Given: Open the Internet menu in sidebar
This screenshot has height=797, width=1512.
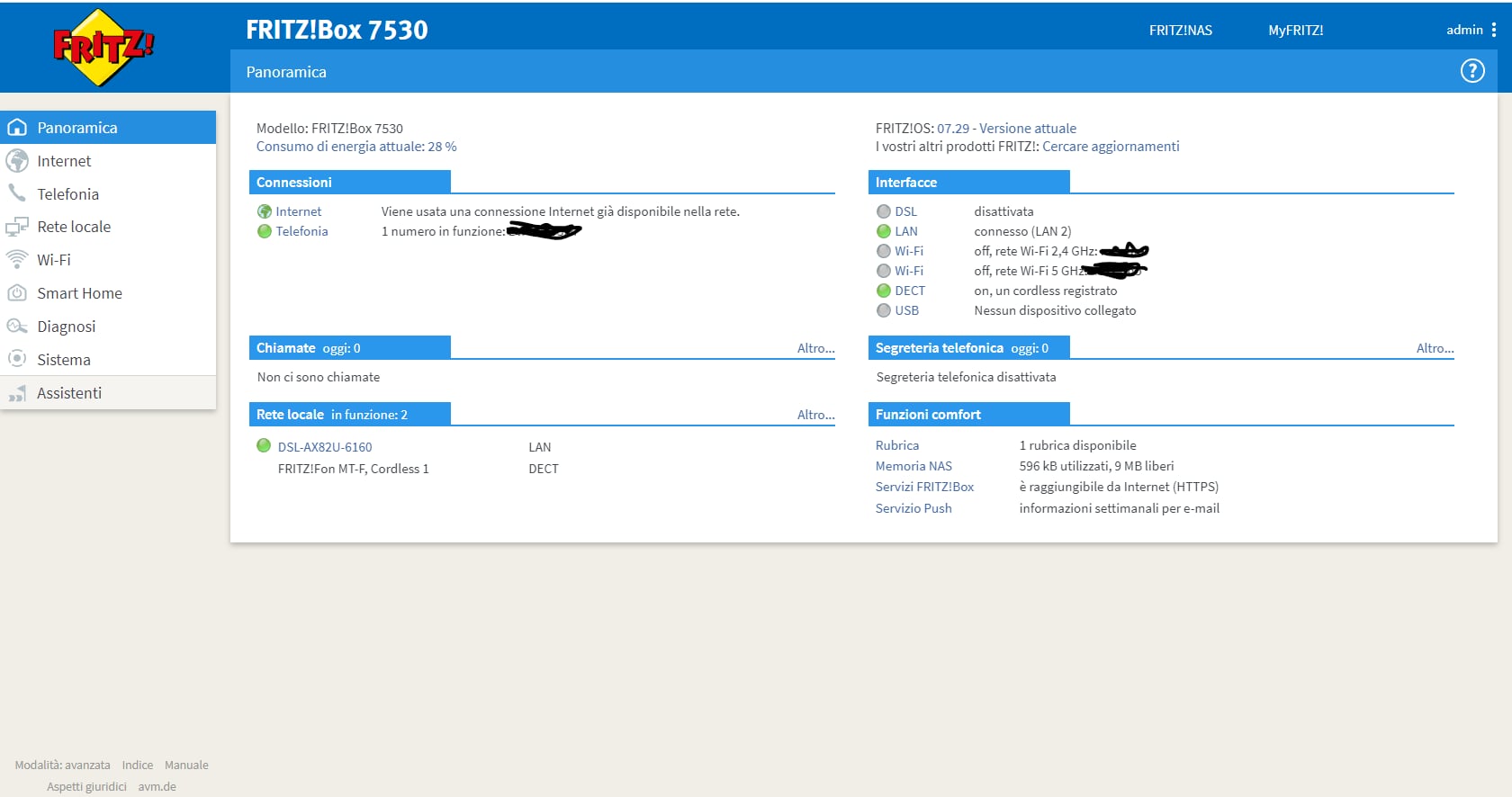Looking at the screenshot, I should (x=108, y=161).
